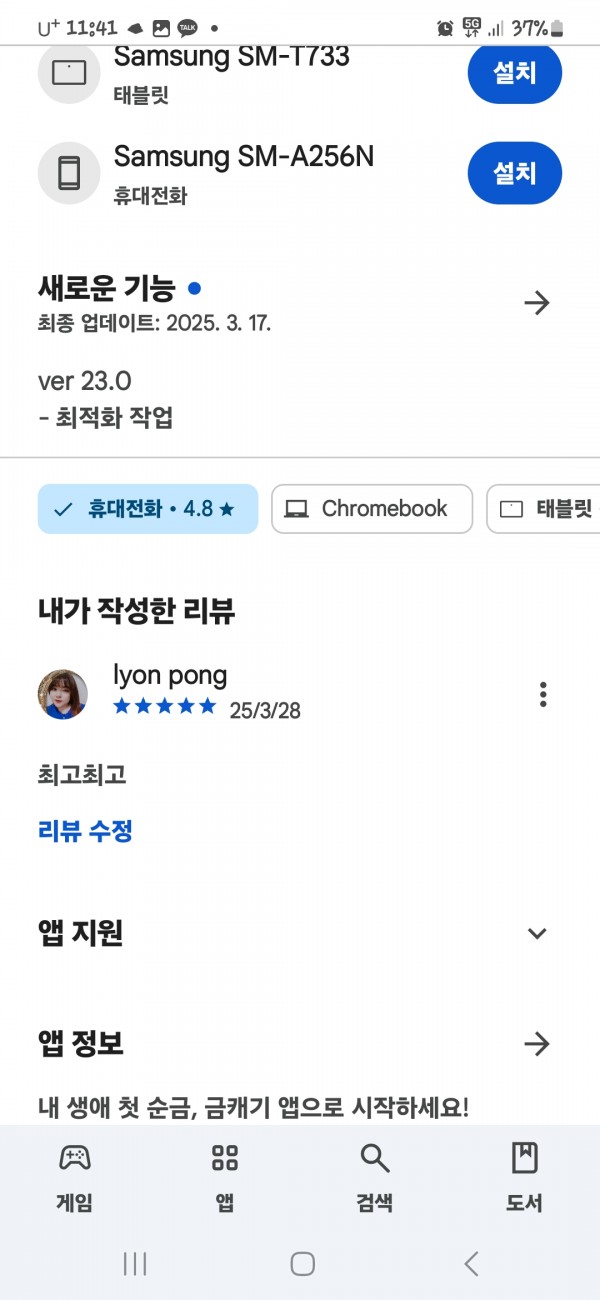Select the Chromebook filter chip
Screen dimensions: 600x1300
(372, 509)
